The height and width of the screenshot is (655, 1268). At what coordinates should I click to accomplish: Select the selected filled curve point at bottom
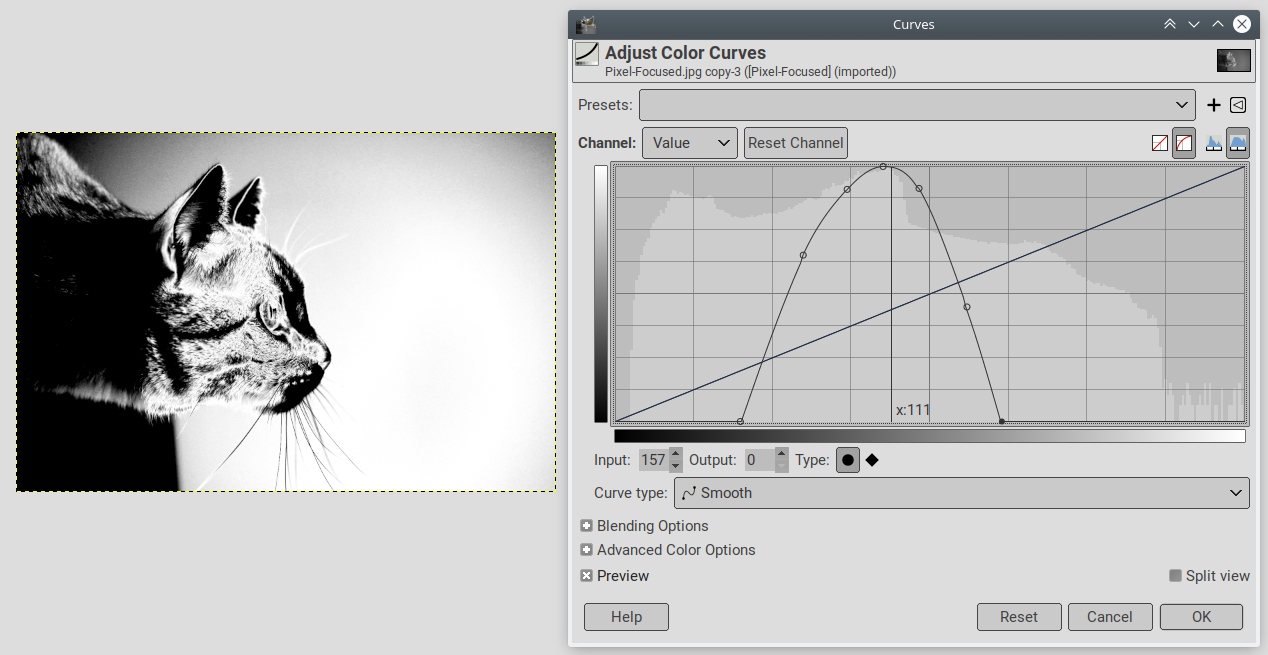coord(1002,421)
